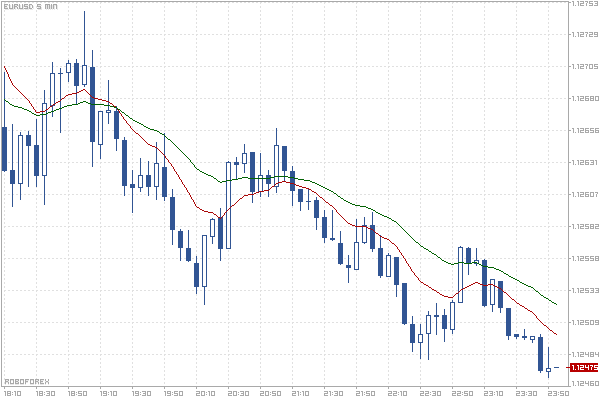Image resolution: width=600 pixels, height=400 pixels.
Task: Click the 23:50 time axis label
Action: (558, 393)
